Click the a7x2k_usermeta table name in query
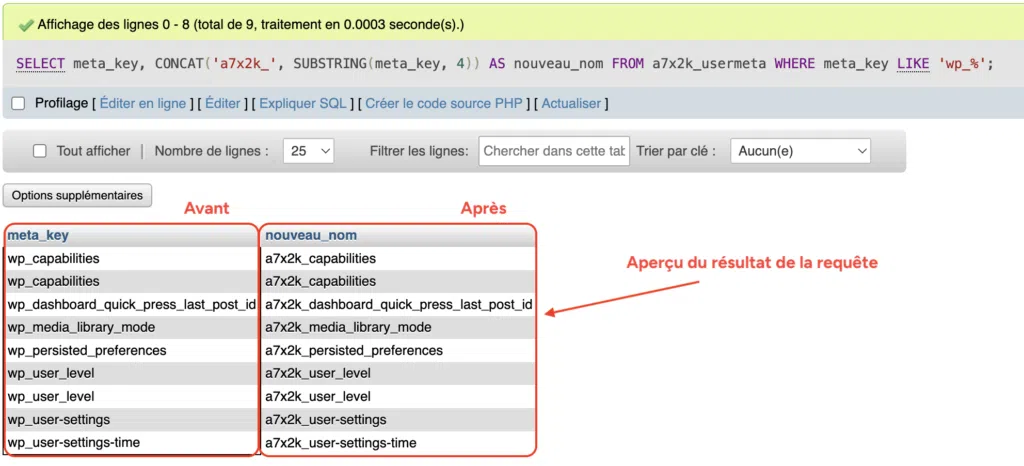Image resolution: width=1024 pixels, height=466 pixels. click(x=709, y=64)
